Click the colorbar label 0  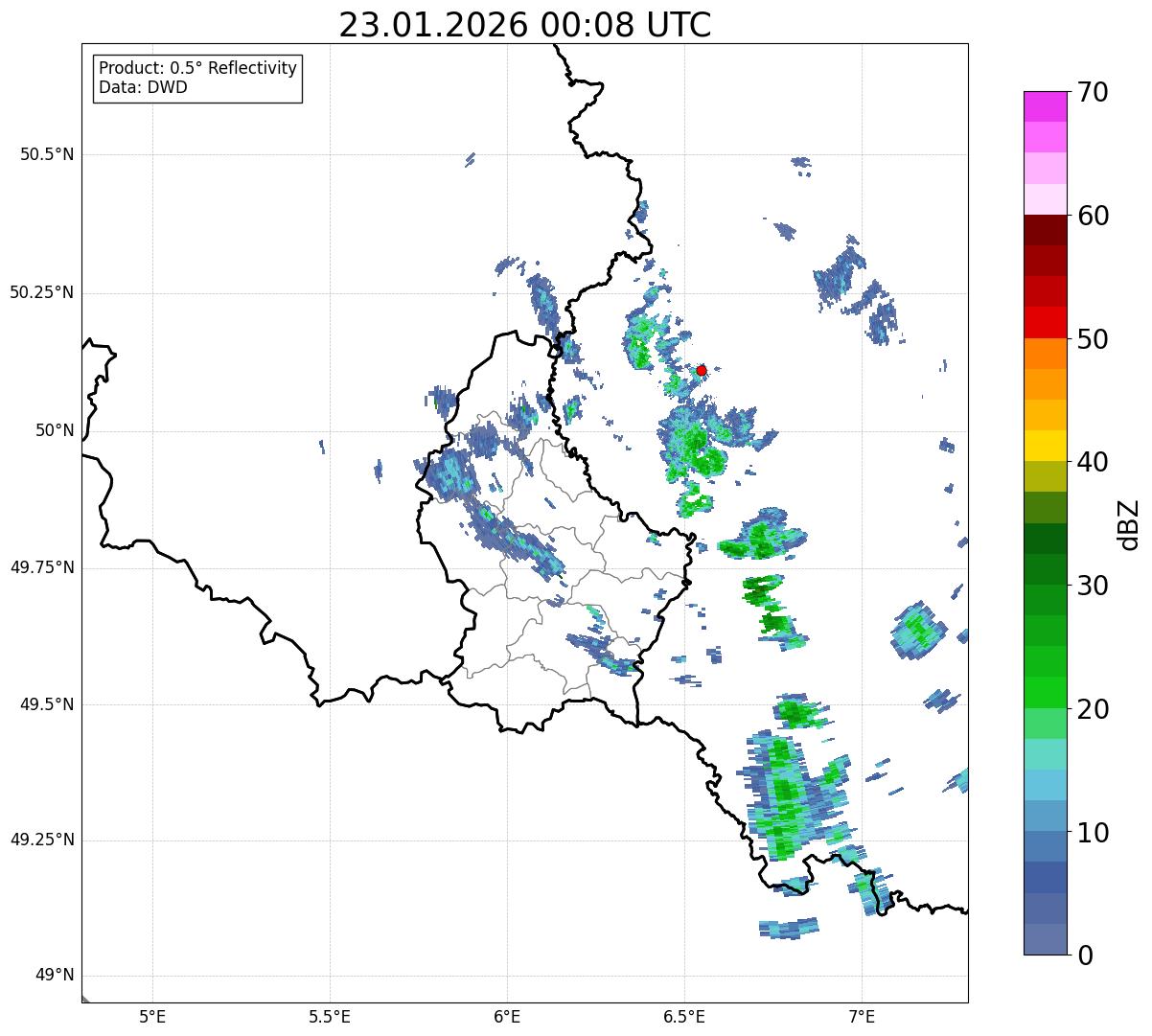1084,955
